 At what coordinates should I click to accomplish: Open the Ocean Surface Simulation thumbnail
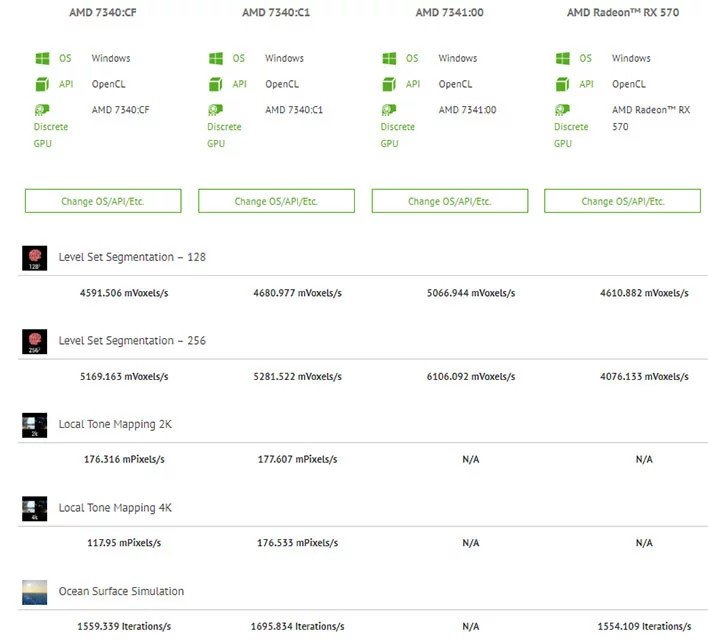[x=34, y=592]
